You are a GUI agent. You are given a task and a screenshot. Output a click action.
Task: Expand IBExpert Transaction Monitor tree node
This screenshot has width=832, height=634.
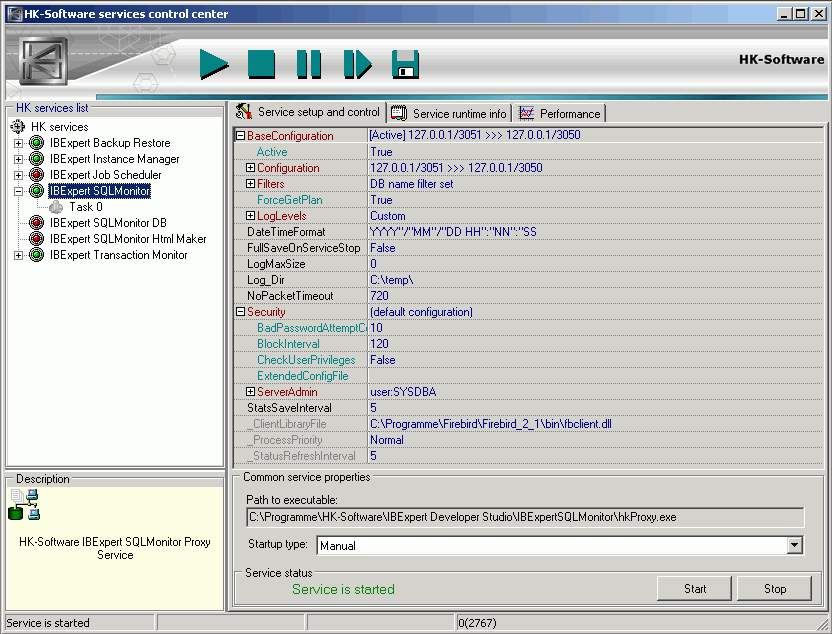(x=19, y=255)
